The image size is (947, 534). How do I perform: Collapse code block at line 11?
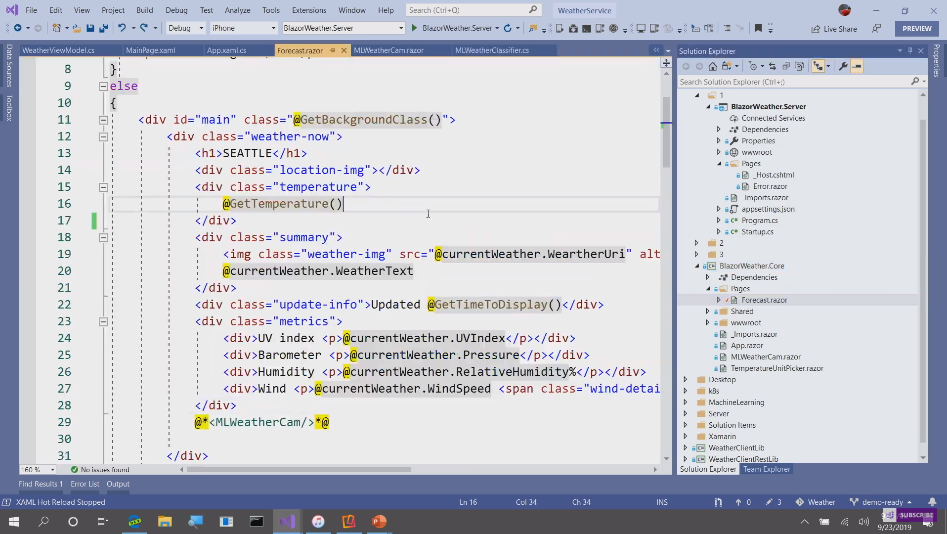103,120
